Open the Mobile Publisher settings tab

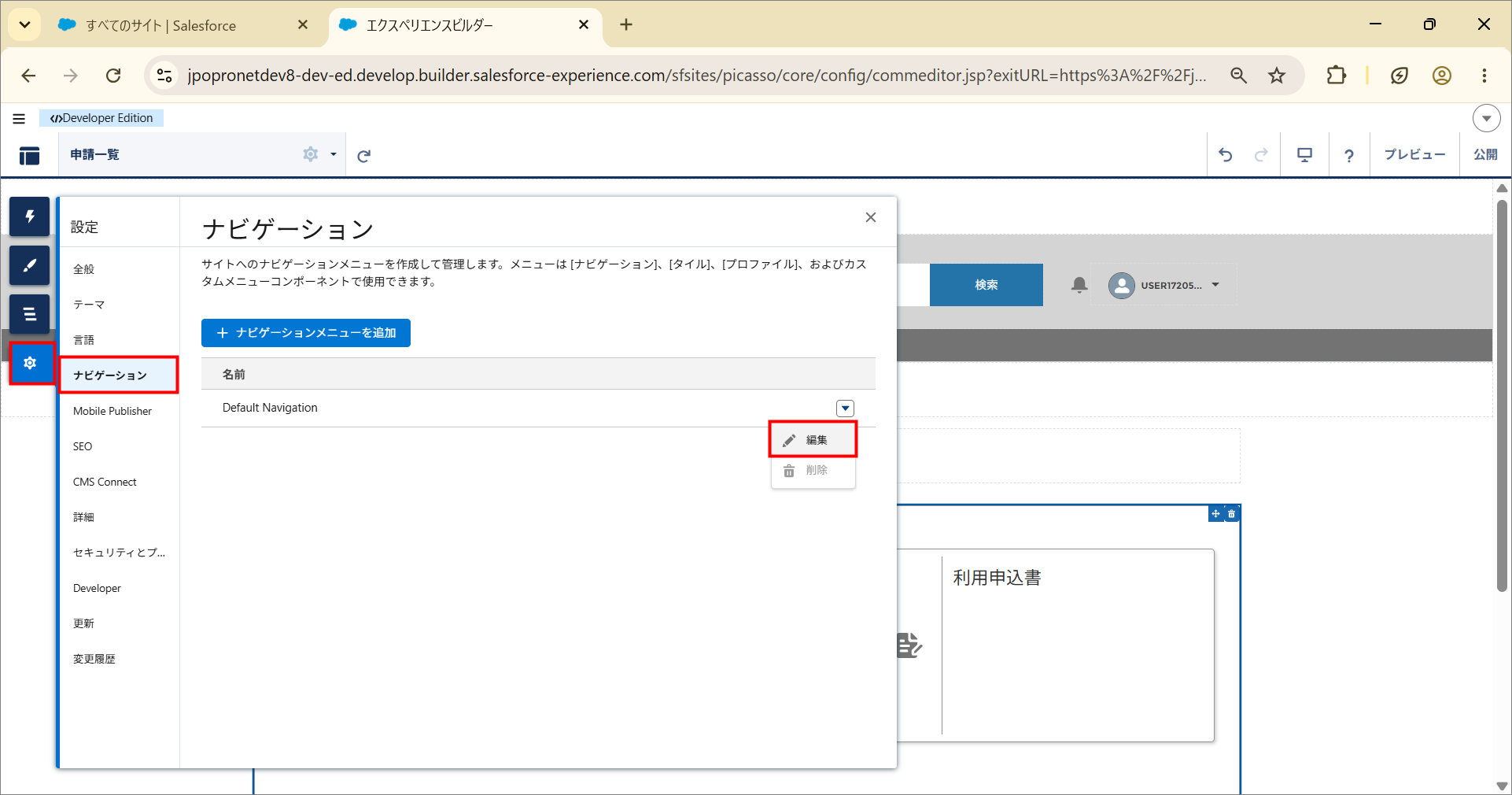click(x=112, y=411)
